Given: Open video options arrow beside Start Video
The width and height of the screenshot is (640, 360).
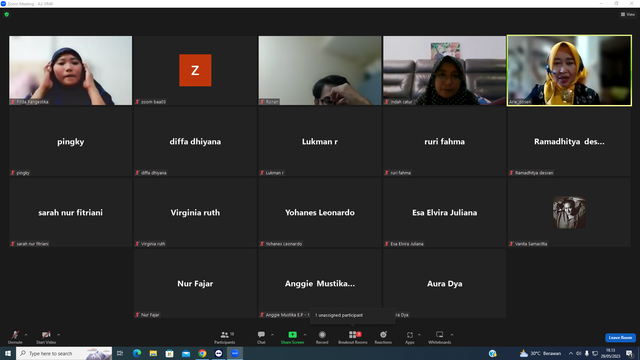Looking at the screenshot, I should pyautogui.click(x=59, y=335).
